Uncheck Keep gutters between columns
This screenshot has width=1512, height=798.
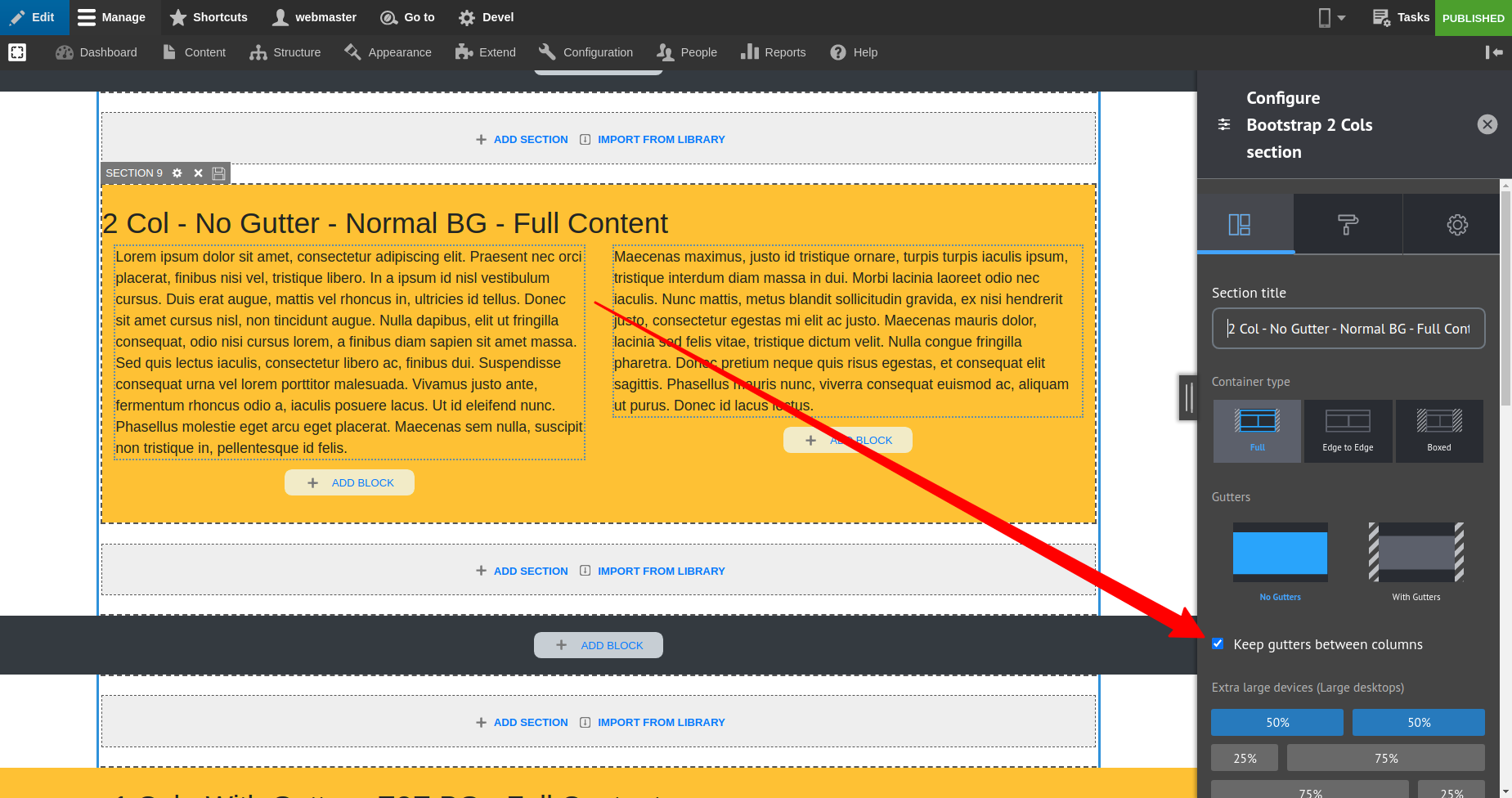(1218, 643)
